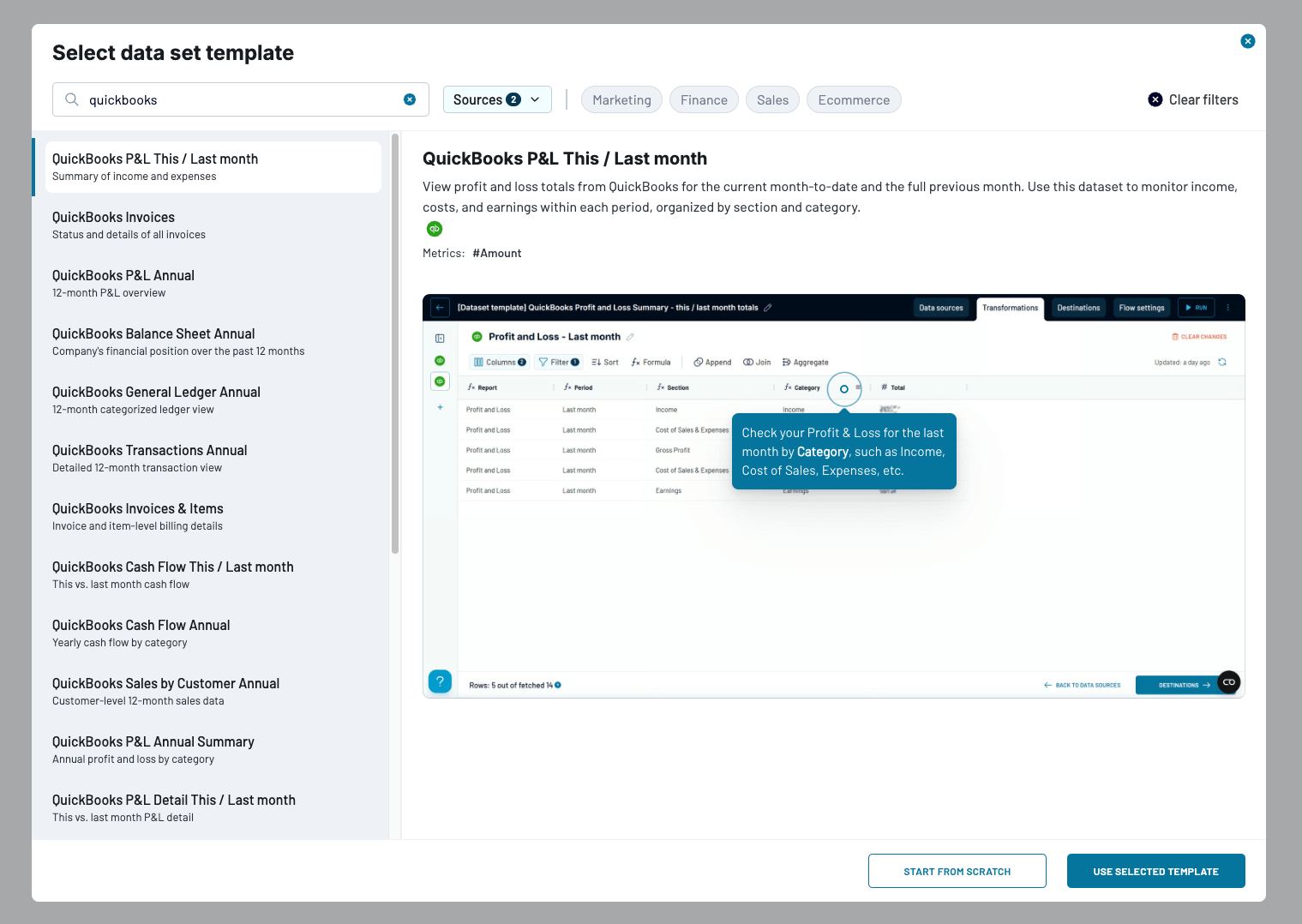Open the Sources dropdown

pyautogui.click(x=497, y=99)
